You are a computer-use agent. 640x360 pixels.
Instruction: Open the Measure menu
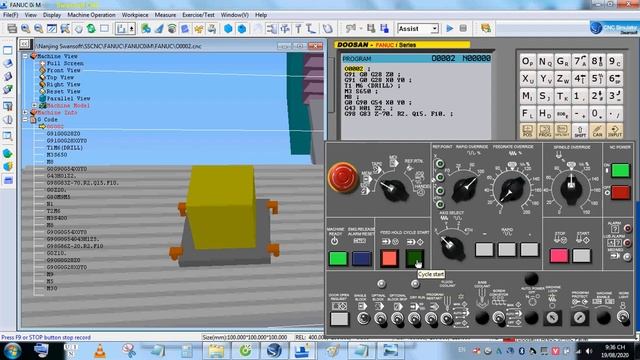coord(165,15)
